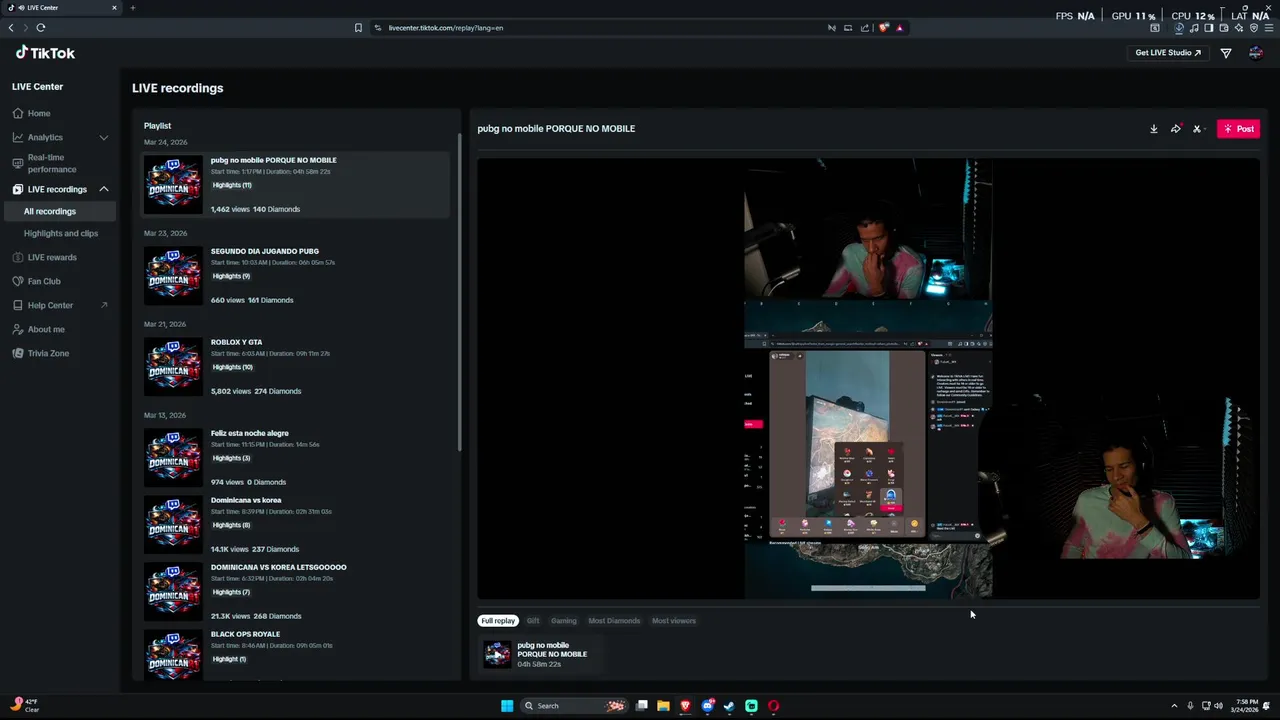Click Highlights (11) badge on pubg recording
The height and width of the screenshot is (720, 1280).
pyautogui.click(x=232, y=185)
